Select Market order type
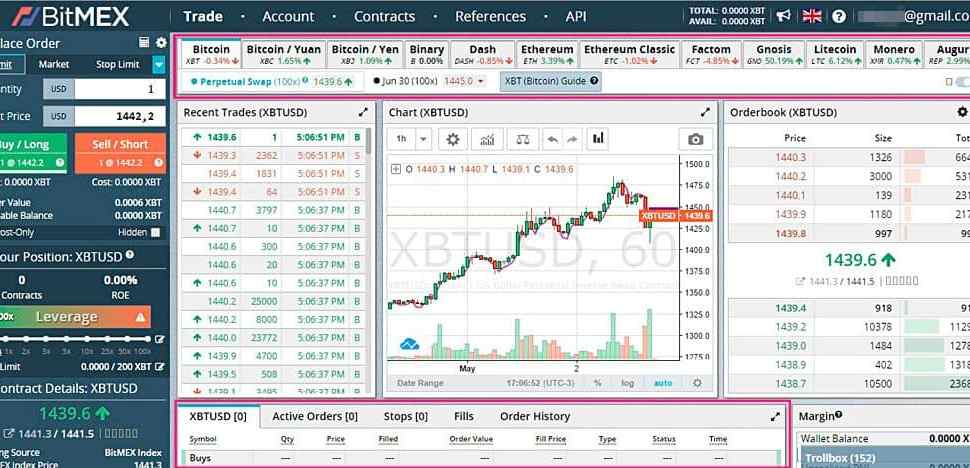Viewport: 970px width, 468px height. [x=54, y=64]
